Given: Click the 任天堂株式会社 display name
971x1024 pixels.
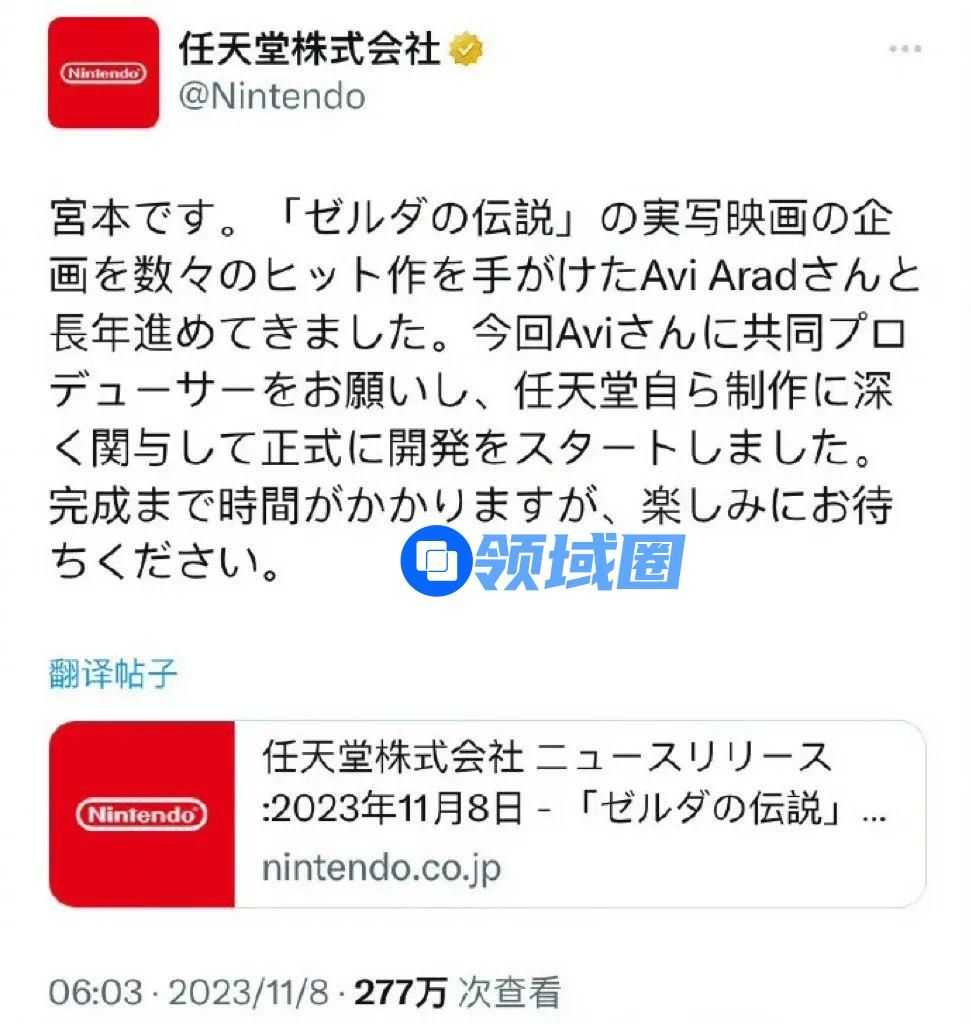Looking at the screenshot, I should pyautogui.click(x=310, y=49).
